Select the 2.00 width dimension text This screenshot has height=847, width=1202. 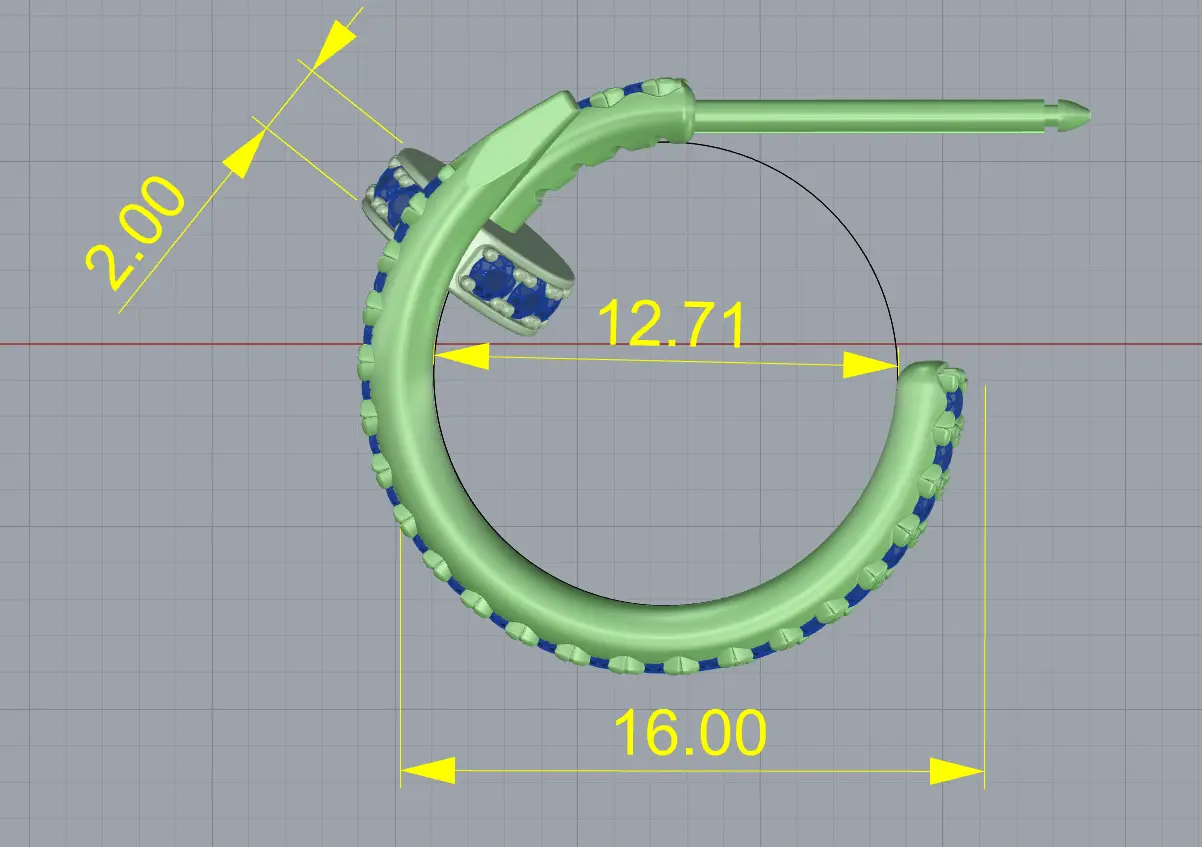tap(136, 234)
